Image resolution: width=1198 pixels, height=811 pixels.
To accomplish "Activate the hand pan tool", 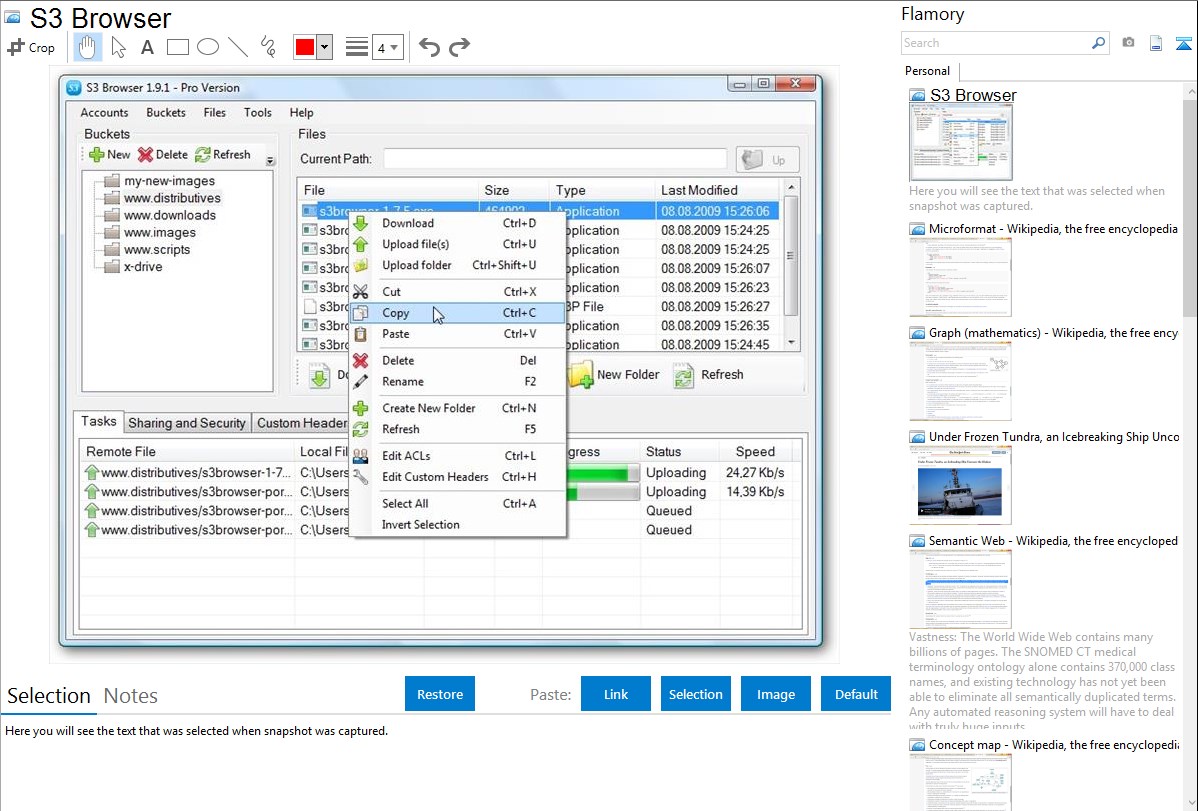I will 88,47.
